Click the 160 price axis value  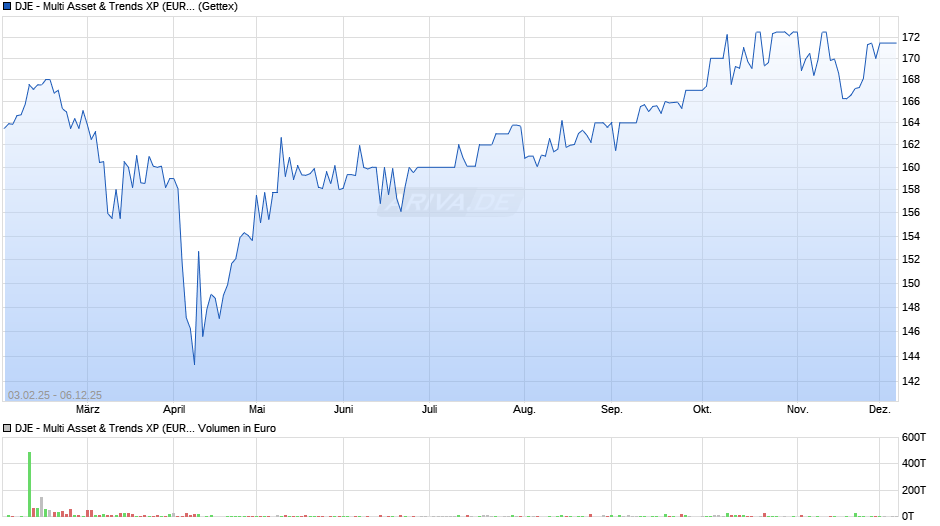(911, 167)
